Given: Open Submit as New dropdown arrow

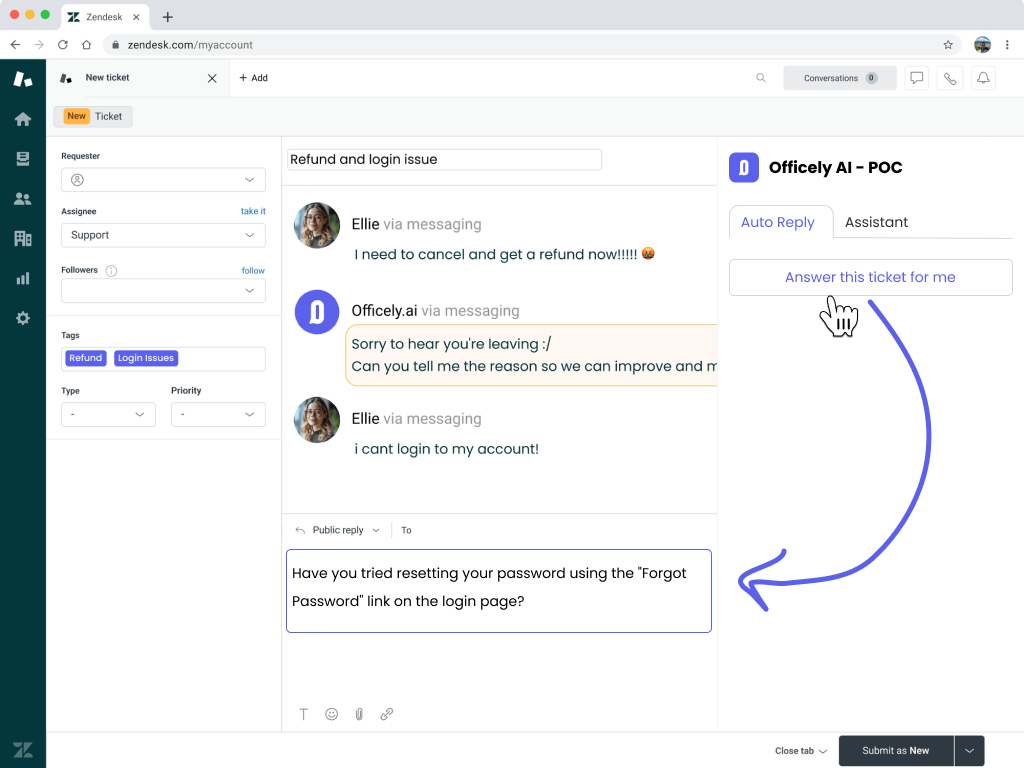Looking at the screenshot, I should [969, 751].
